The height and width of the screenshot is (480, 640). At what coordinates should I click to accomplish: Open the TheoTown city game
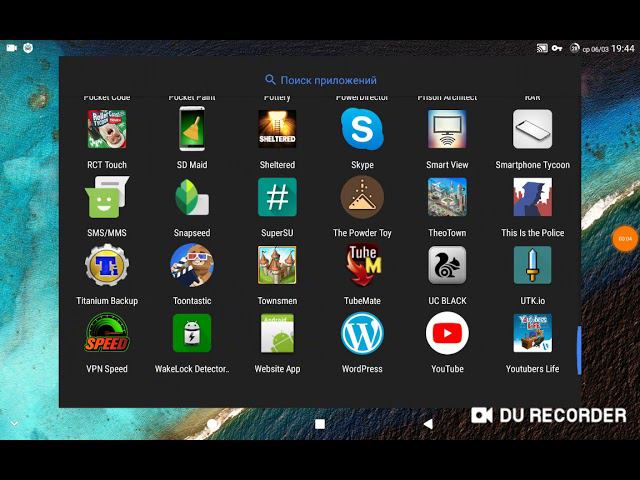point(447,197)
